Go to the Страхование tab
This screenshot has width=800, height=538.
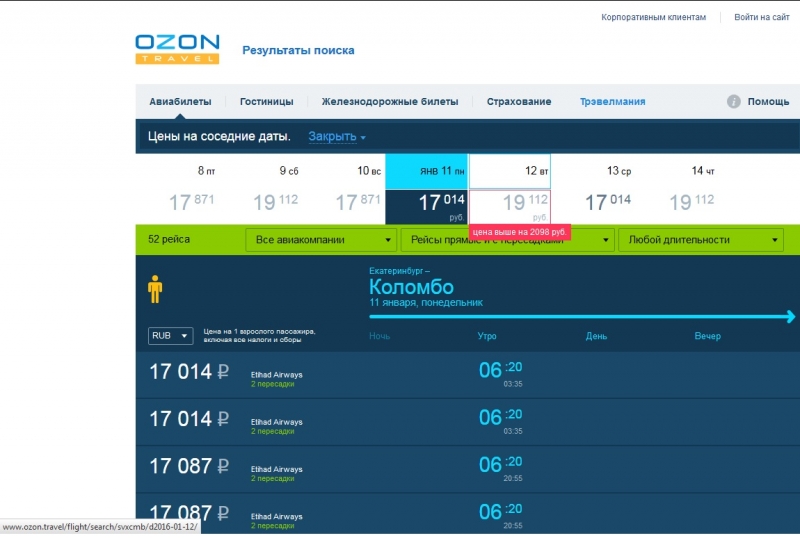(x=518, y=102)
